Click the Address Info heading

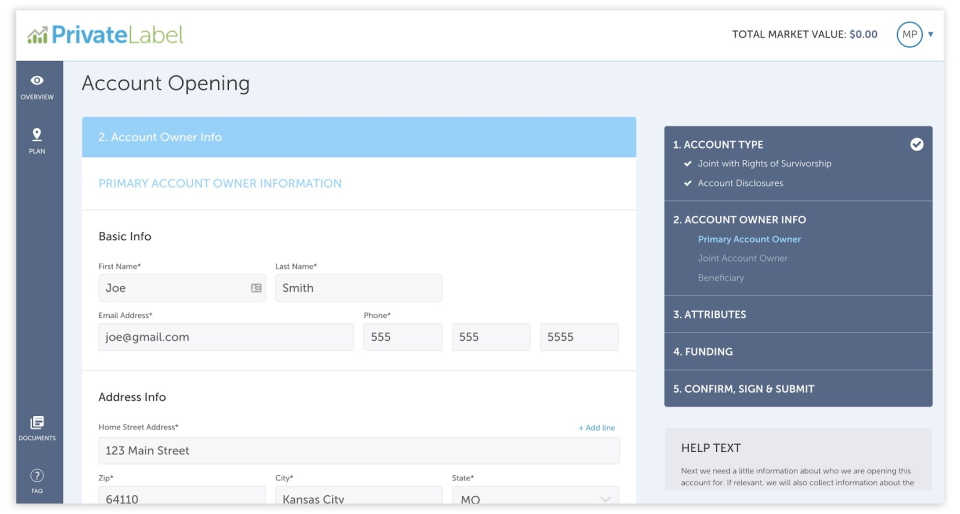pos(132,397)
